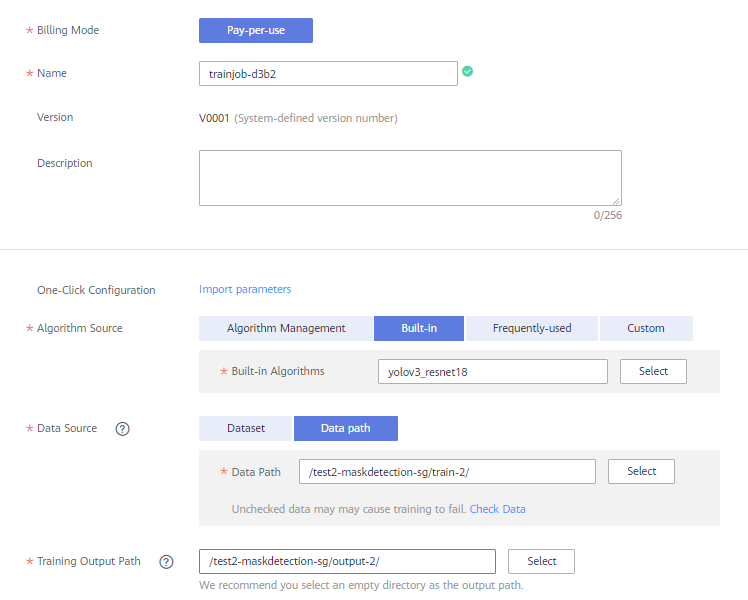Switch to the Frequently-used algorithm tab
748x600 pixels.
pos(532,328)
